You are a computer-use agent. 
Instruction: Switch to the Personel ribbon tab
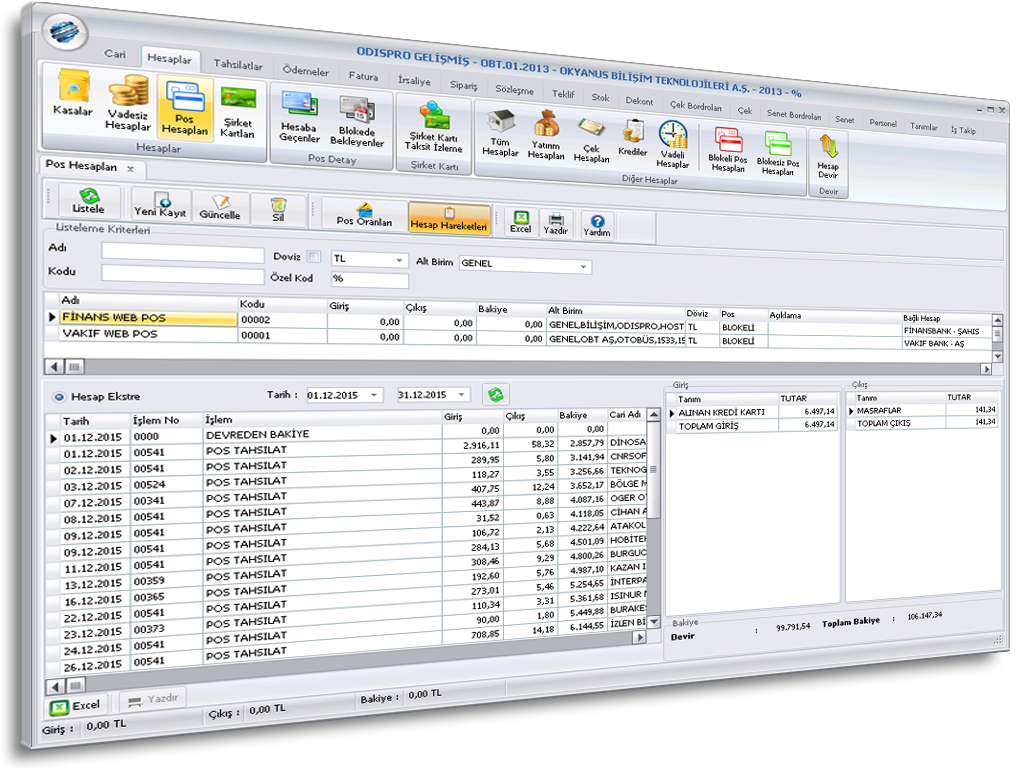click(x=883, y=123)
